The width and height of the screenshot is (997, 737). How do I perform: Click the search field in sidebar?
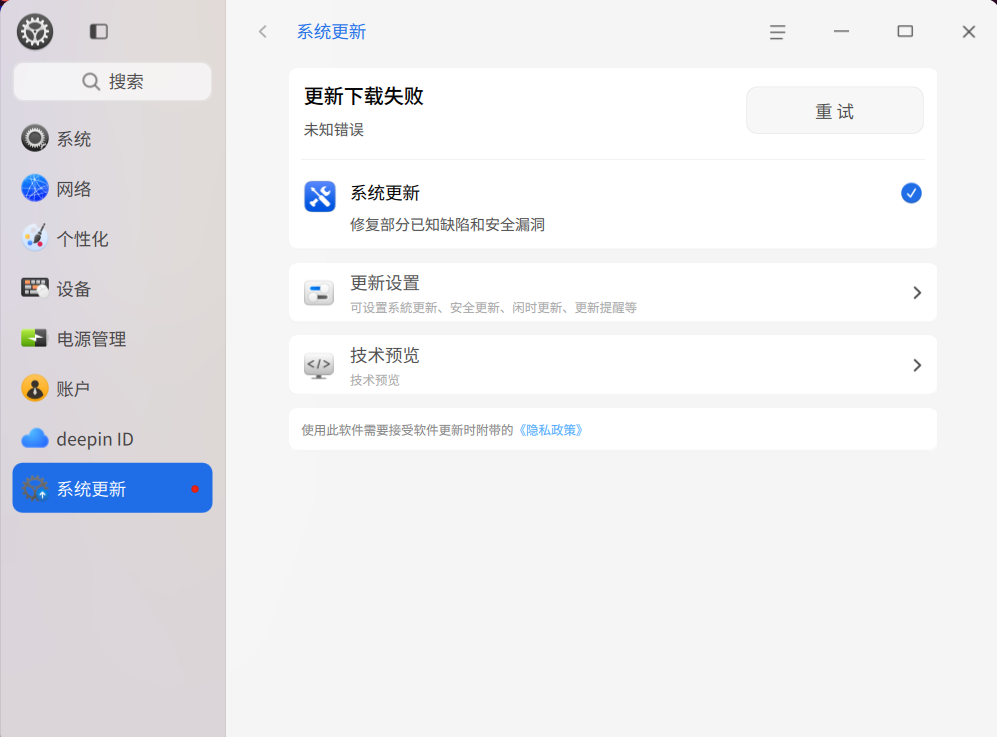(x=113, y=81)
